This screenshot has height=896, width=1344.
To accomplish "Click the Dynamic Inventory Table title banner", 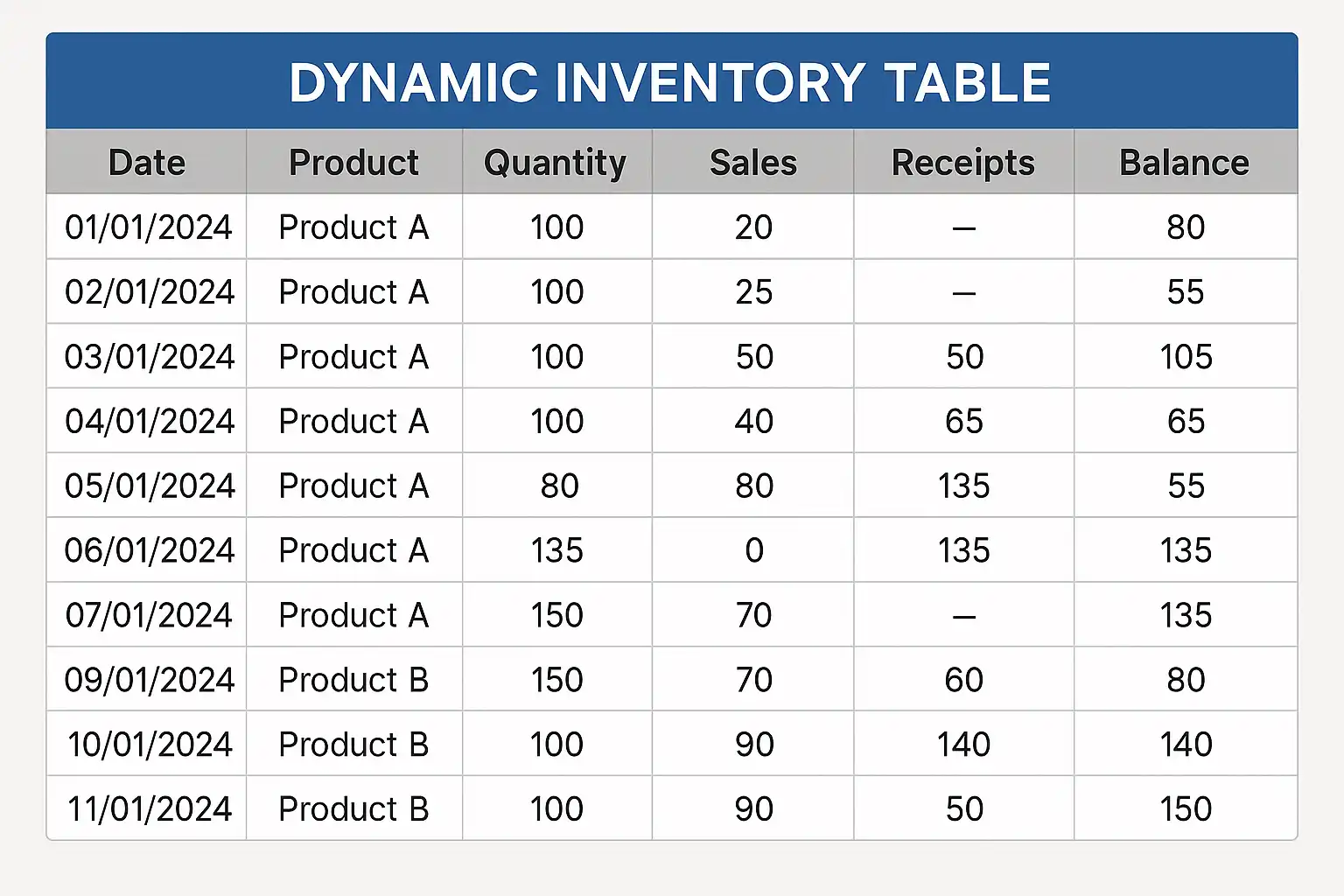I will [x=670, y=82].
